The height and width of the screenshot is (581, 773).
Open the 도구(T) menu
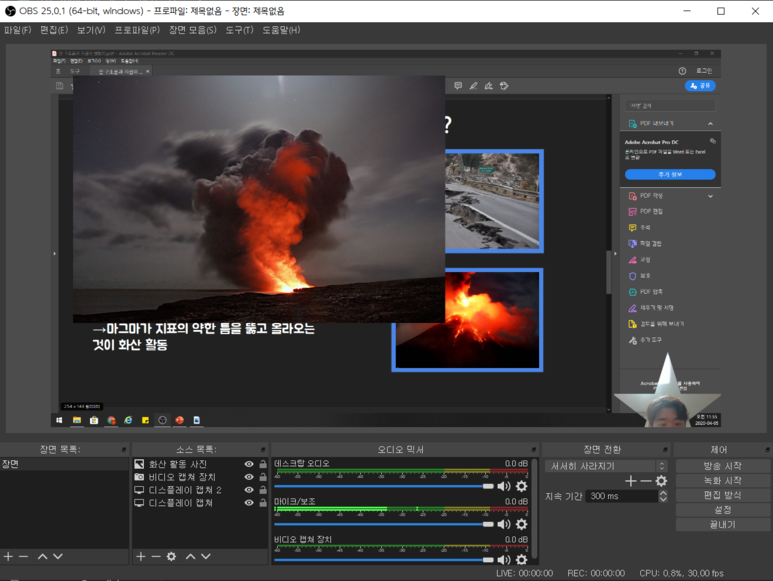[x=240, y=30]
